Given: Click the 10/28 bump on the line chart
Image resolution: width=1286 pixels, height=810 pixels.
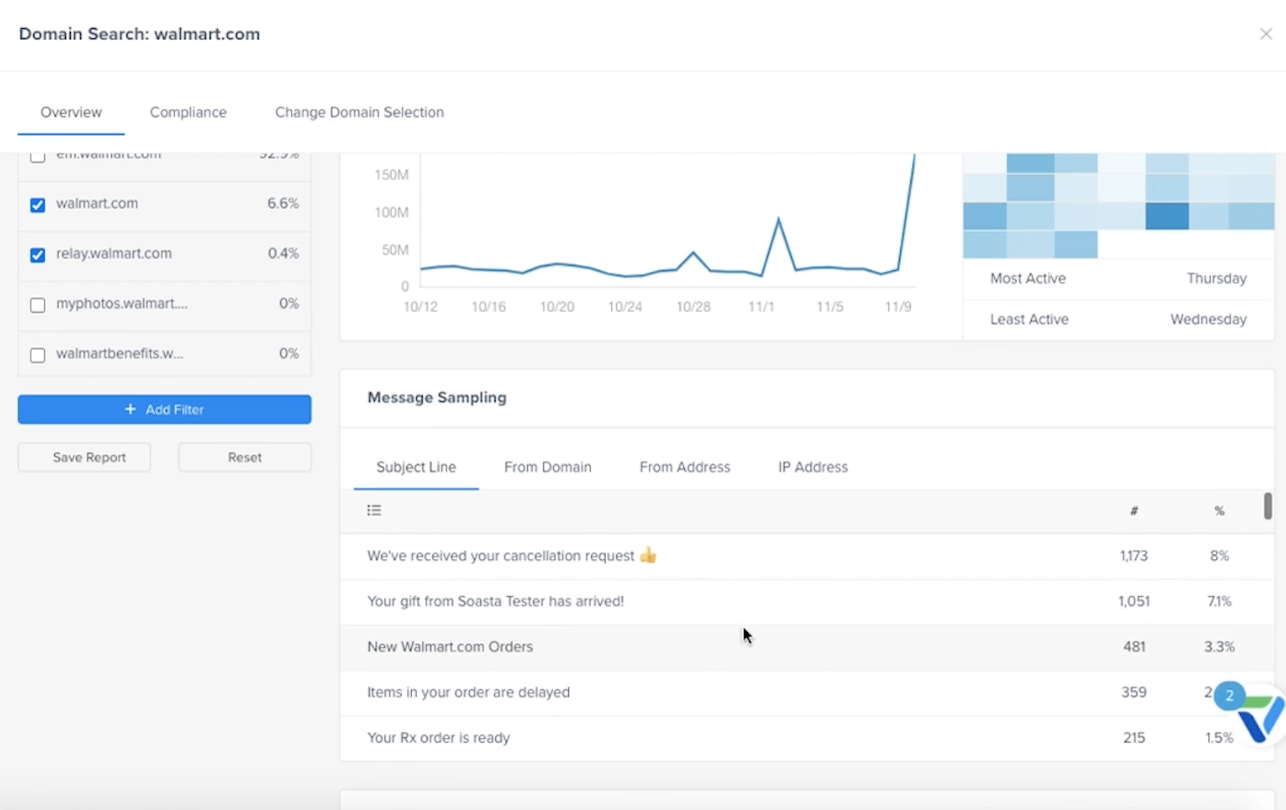Looking at the screenshot, I should 693,252.
